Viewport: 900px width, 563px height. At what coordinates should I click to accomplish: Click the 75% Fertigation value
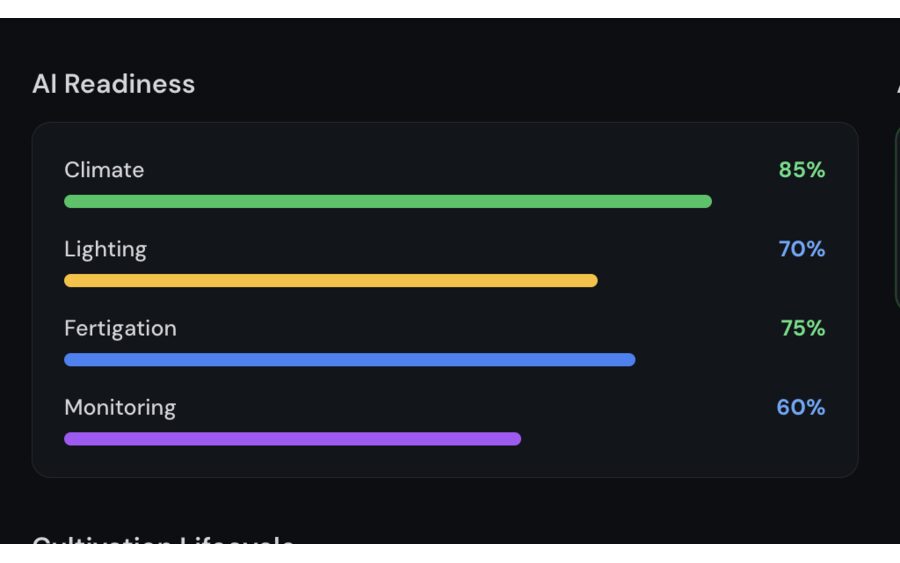[x=802, y=328]
